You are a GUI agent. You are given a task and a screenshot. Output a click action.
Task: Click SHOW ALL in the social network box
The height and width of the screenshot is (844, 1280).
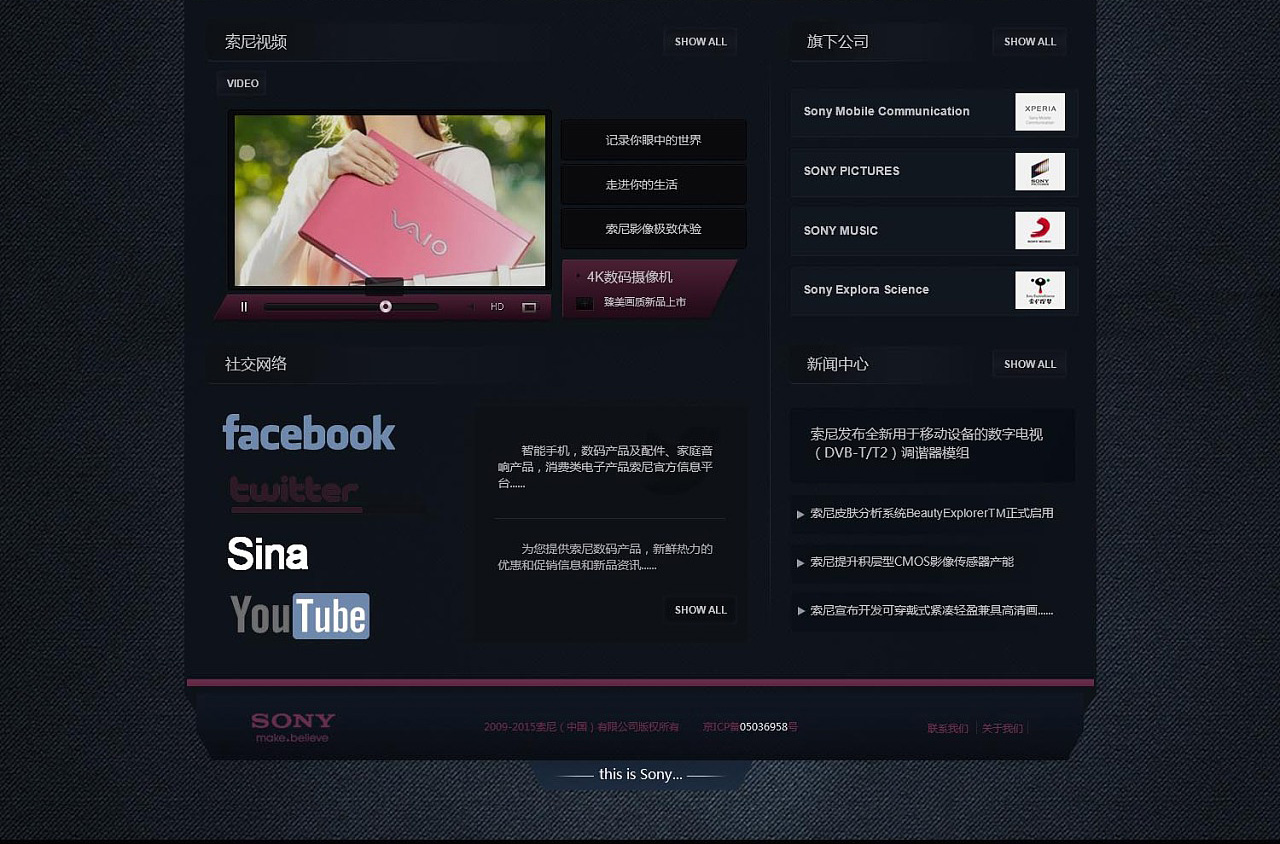pyautogui.click(x=701, y=610)
